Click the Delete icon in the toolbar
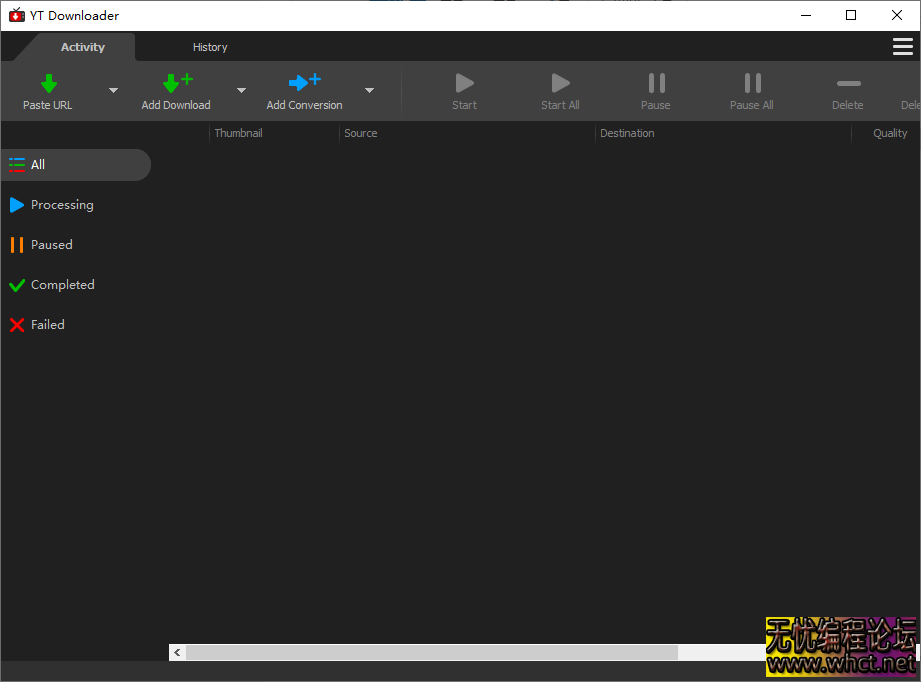 [x=847, y=83]
